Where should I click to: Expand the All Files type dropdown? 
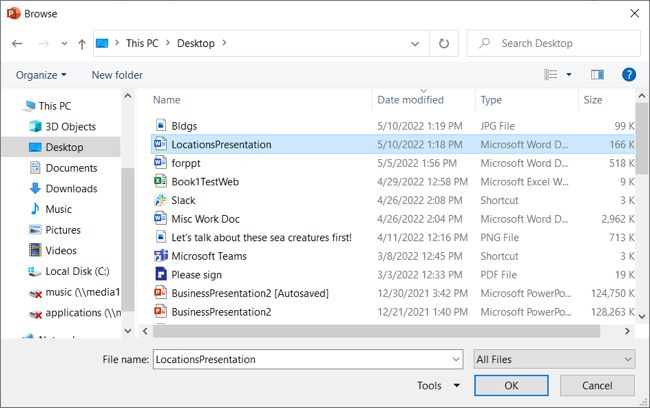(553, 359)
